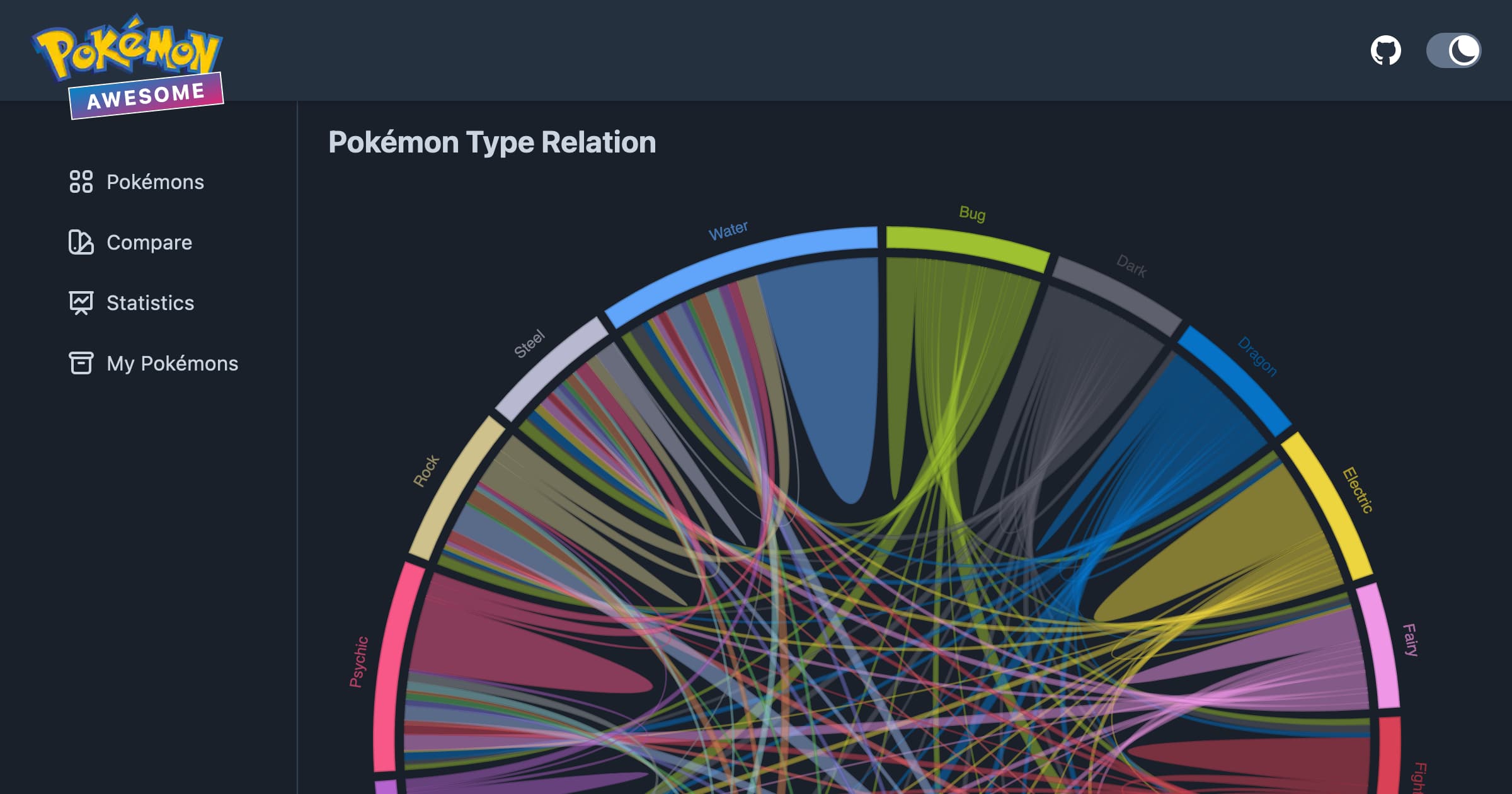Select Statistics from the sidebar navigation
This screenshot has width=1512, height=794.
pos(151,303)
